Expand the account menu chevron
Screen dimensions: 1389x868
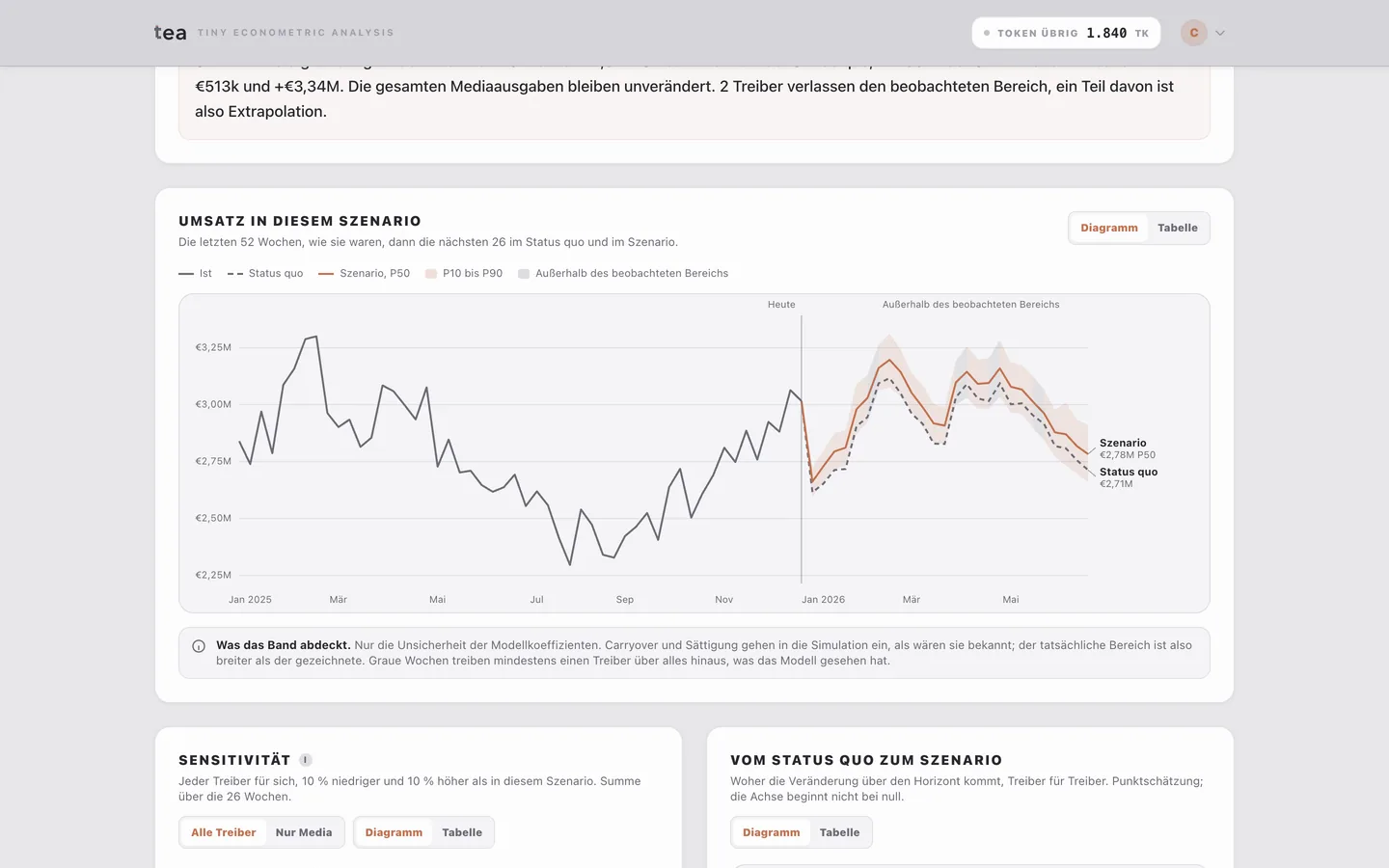[1220, 33]
